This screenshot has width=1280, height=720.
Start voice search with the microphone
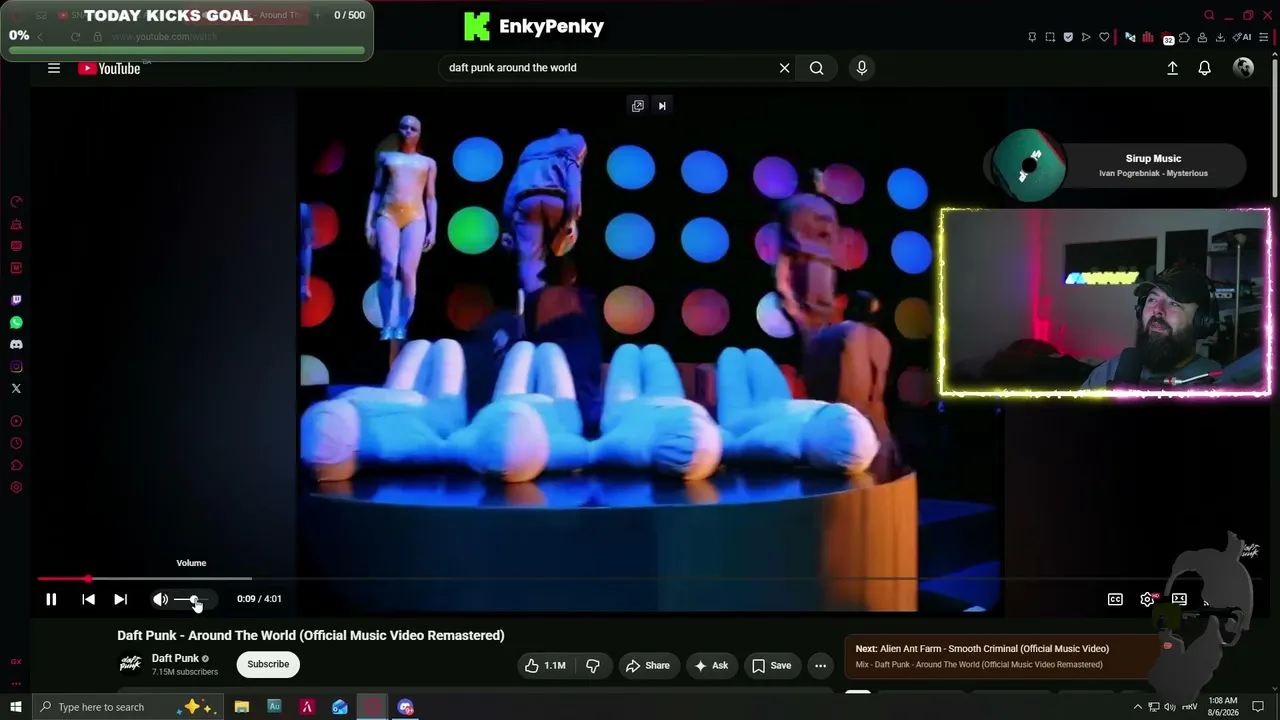(862, 68)
